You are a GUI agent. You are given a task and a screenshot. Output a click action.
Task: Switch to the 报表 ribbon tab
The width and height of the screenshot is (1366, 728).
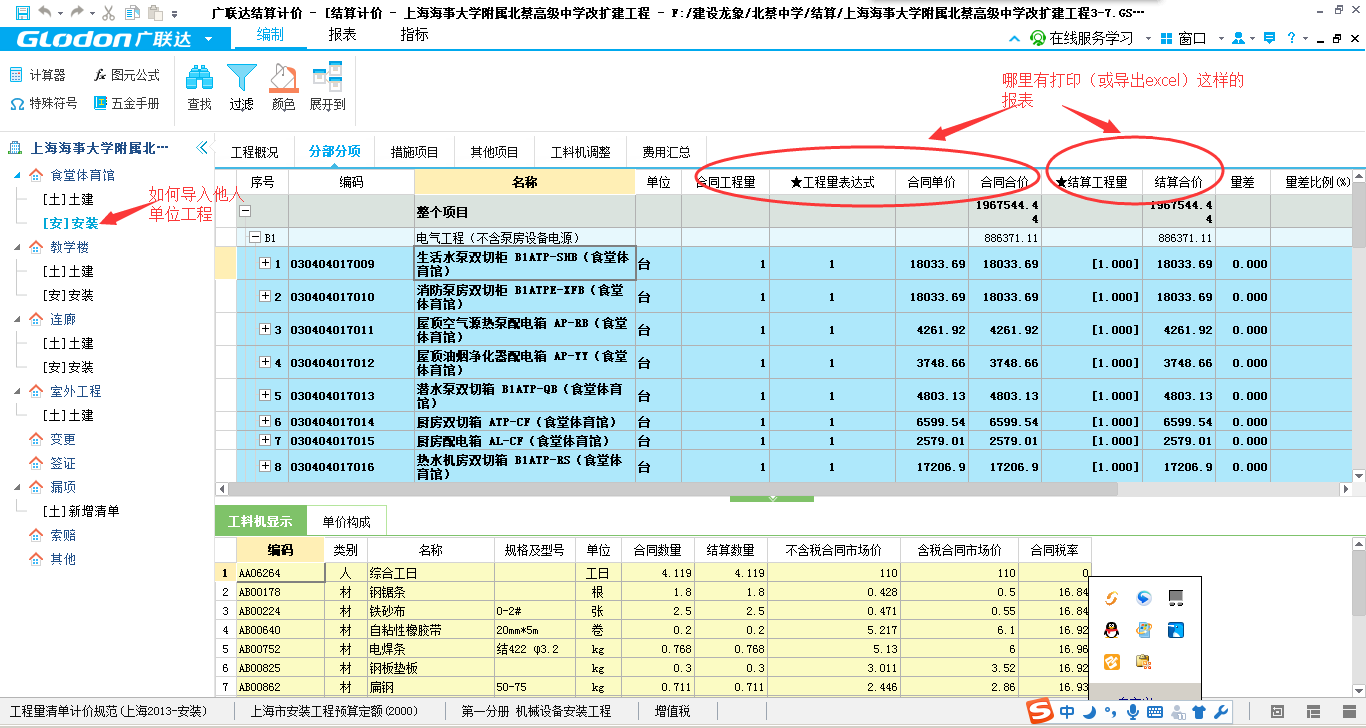pos(343,35)
